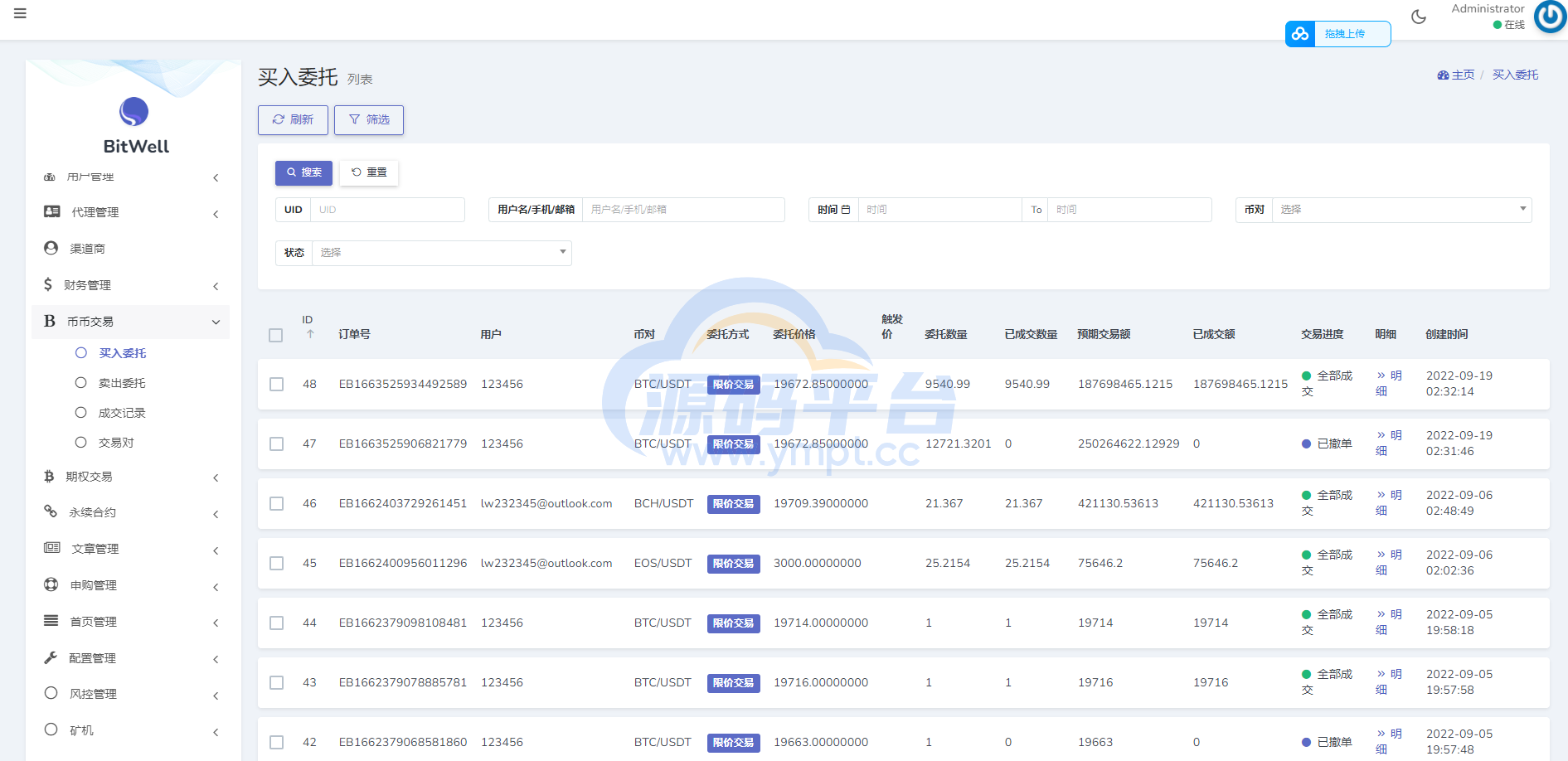This screenshot has width=1568, height=761.
Task: Go to 成交记录 submenu item
Action: coord(122,413)
